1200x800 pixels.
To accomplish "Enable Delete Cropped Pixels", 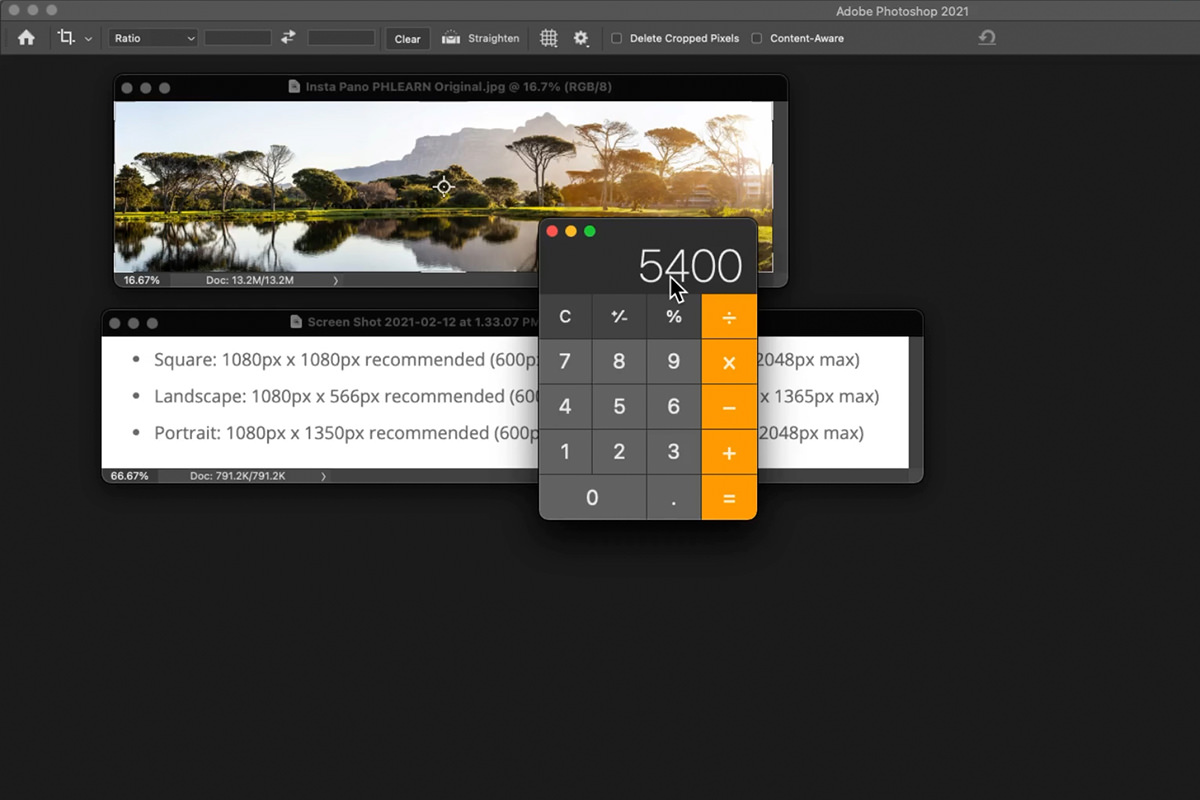I will click(617, 38).
